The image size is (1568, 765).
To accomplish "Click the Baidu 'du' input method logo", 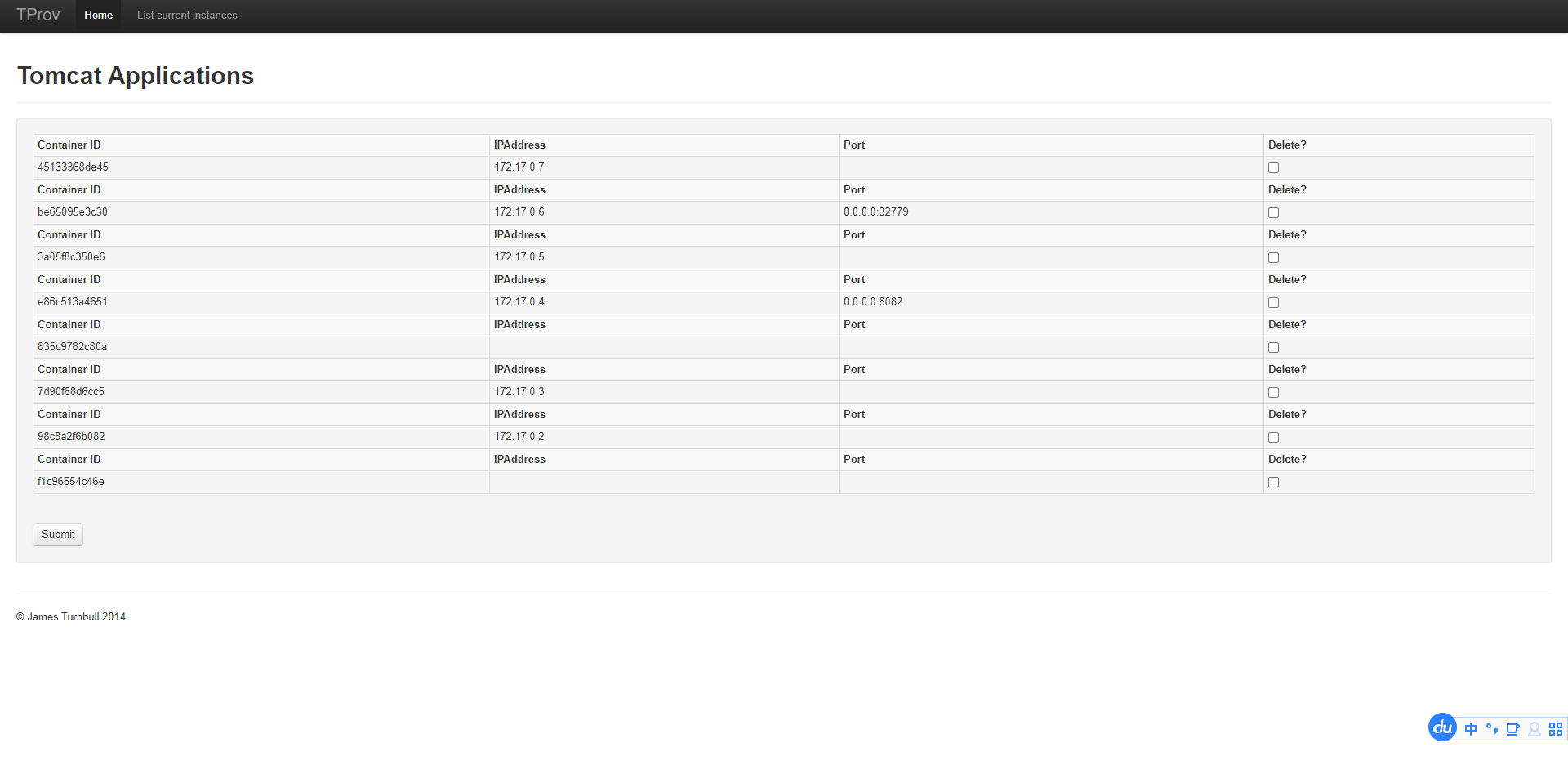I will [x=1442, y=727].
